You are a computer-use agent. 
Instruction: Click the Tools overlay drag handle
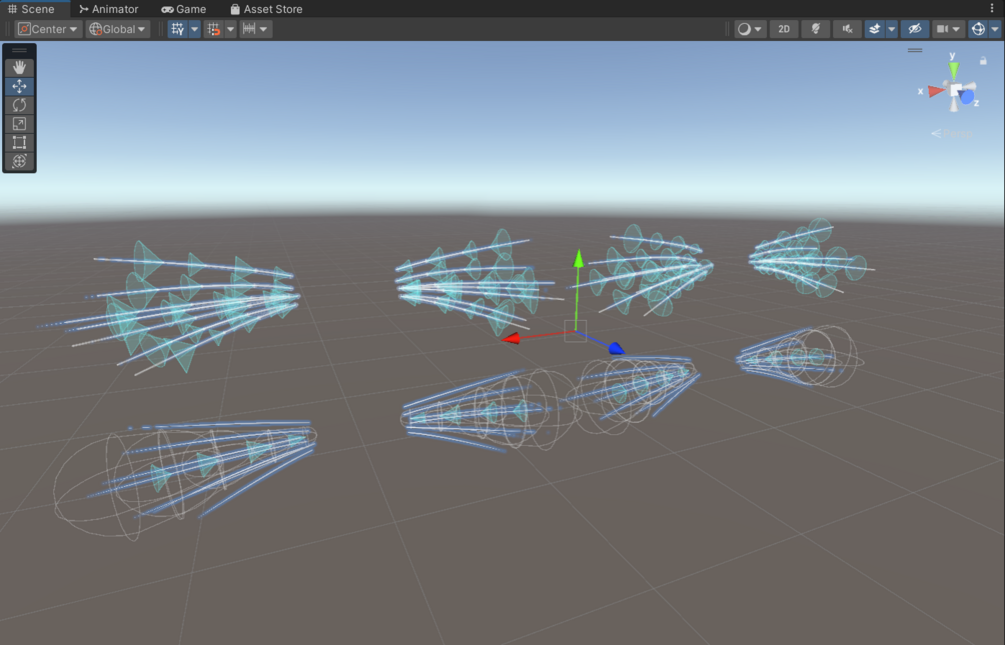click(x=19, y=50)
